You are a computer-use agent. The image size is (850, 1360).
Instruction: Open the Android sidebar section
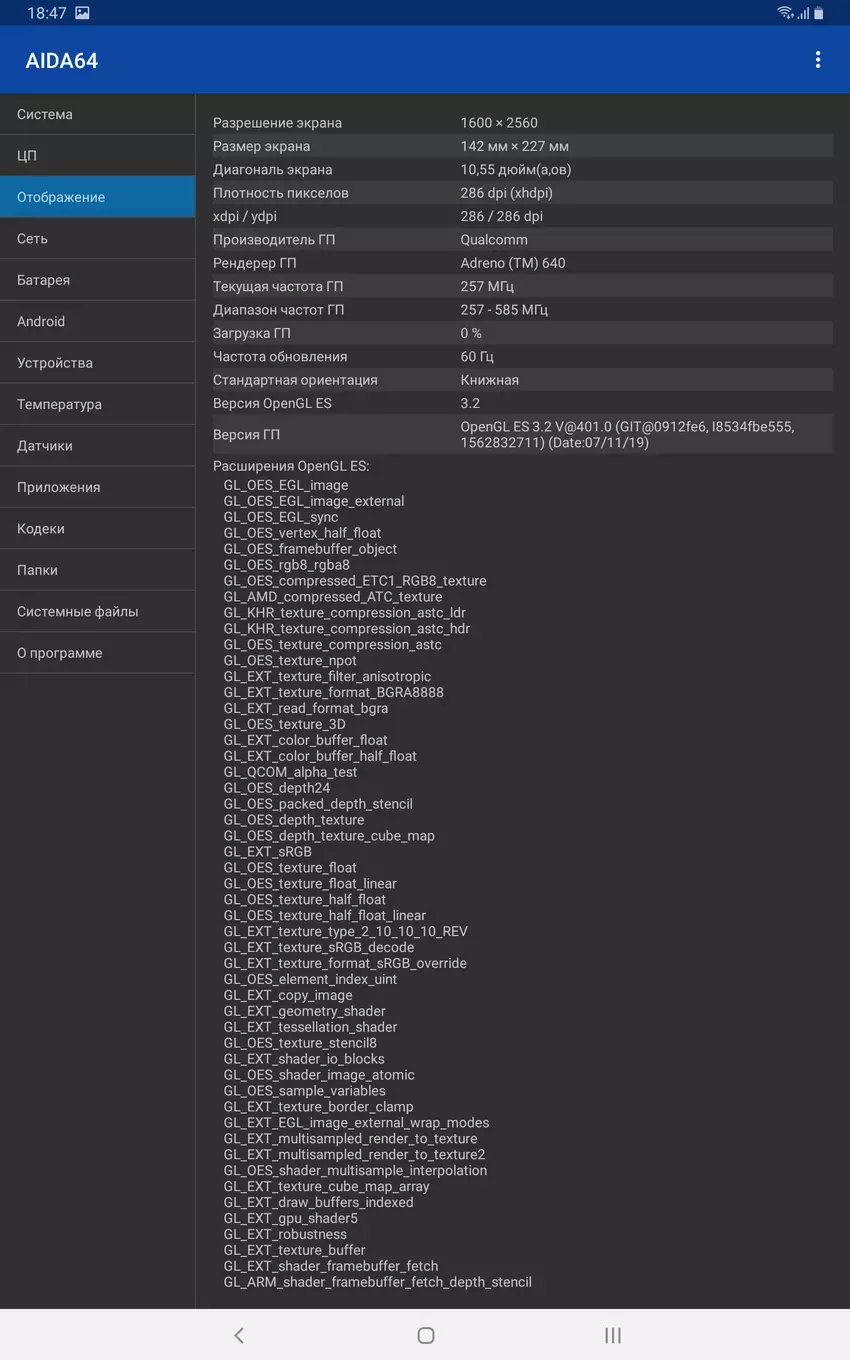(97, 321)
